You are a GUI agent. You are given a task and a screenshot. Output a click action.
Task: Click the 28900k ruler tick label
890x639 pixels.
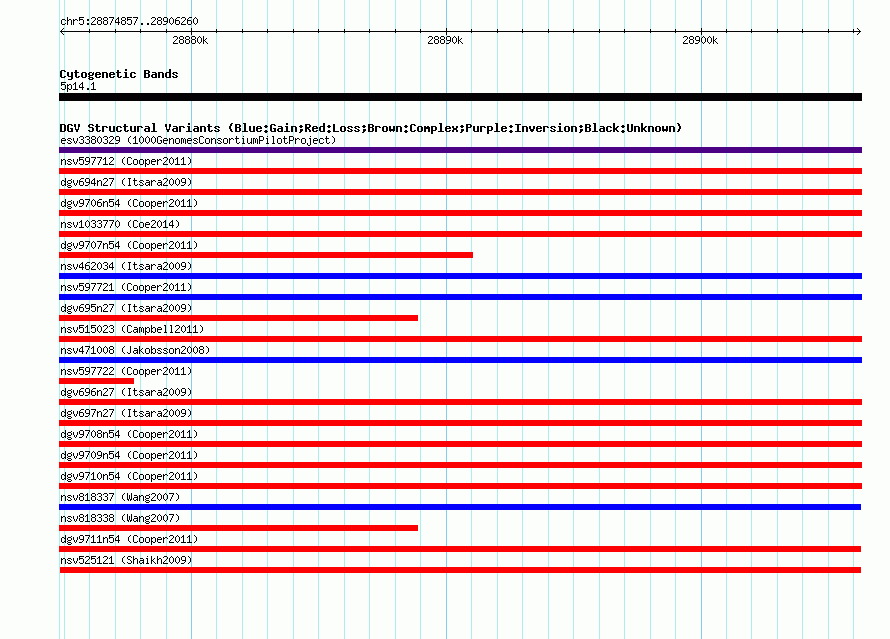(x=700, y=40)
